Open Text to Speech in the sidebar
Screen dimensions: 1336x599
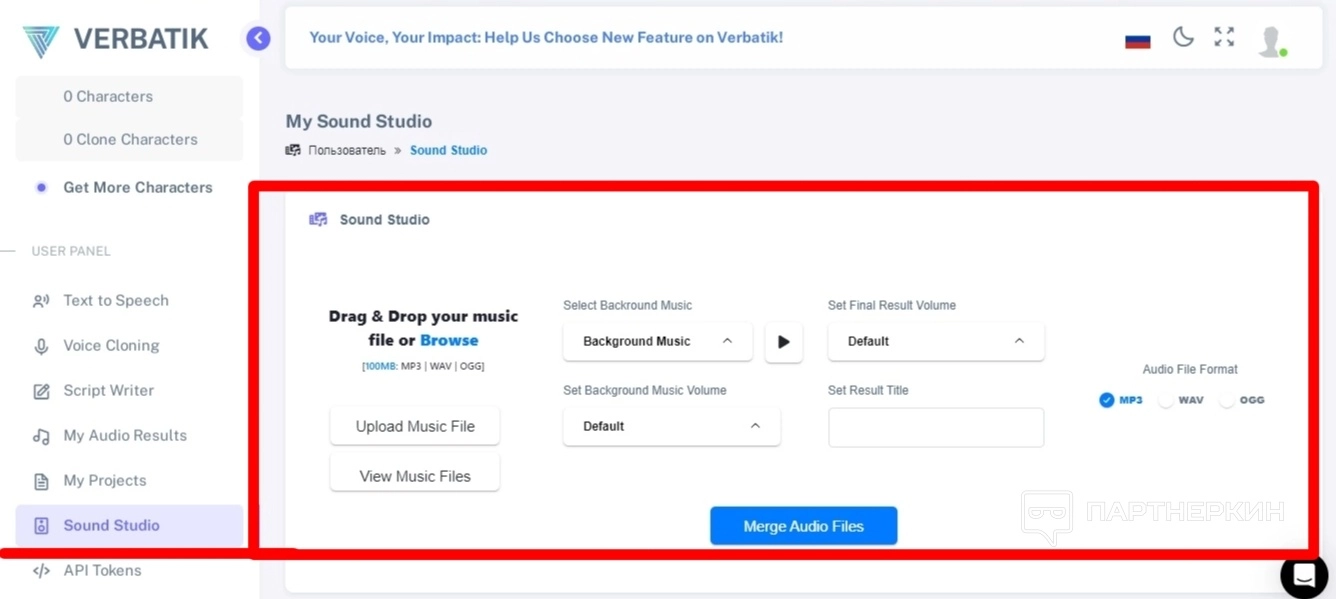115,300
